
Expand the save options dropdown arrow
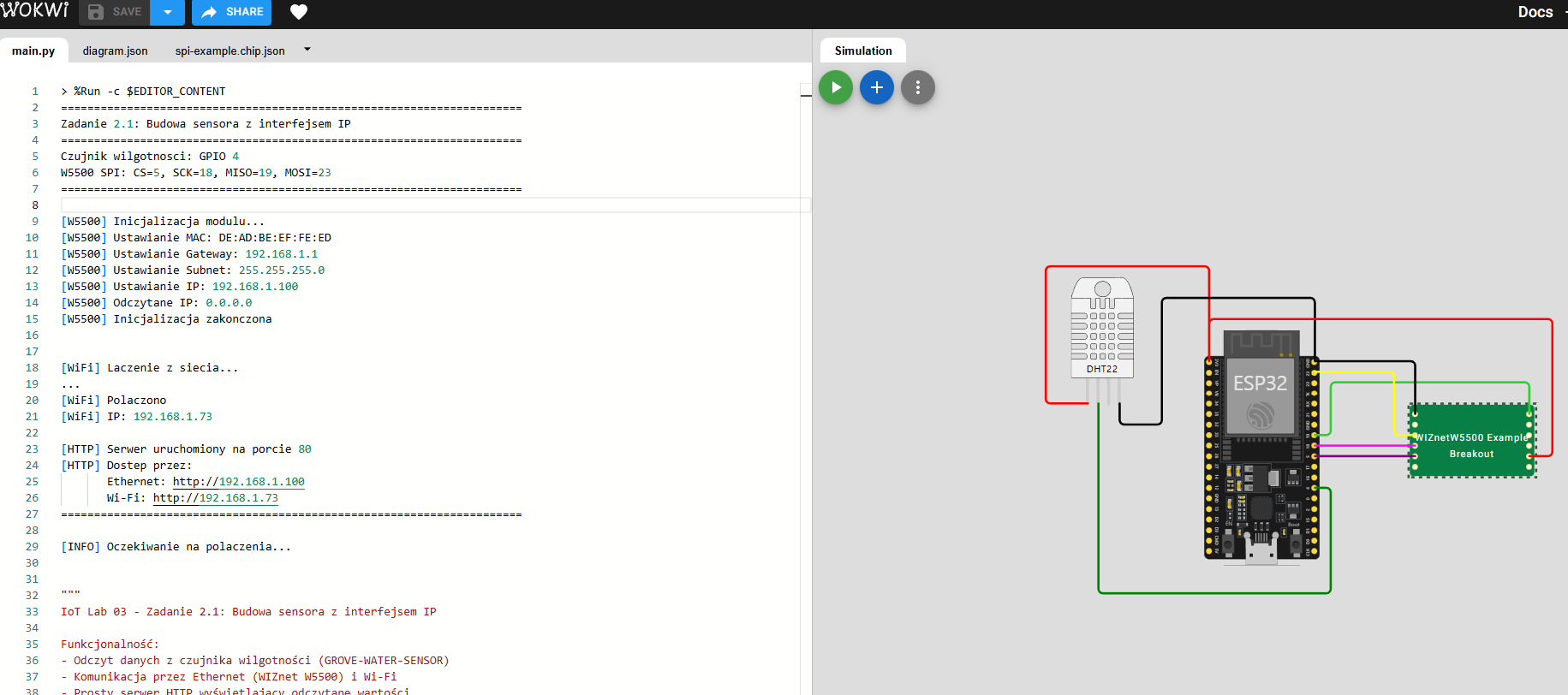(x=168, y=12)
